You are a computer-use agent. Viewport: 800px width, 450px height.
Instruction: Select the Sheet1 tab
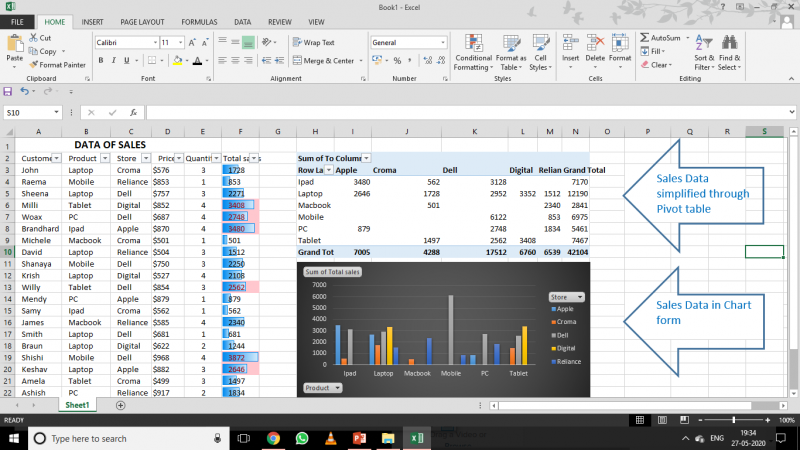click(x=77, y=405)
